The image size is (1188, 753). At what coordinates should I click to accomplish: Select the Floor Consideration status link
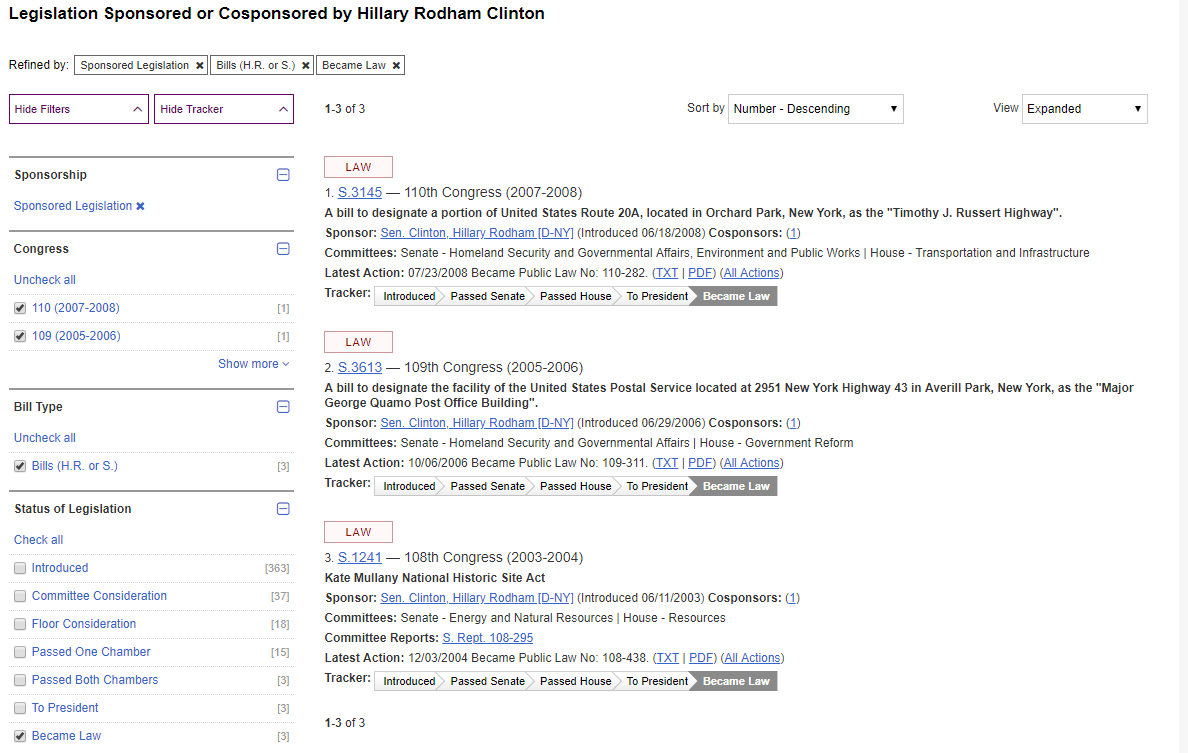tap(84, 624)
